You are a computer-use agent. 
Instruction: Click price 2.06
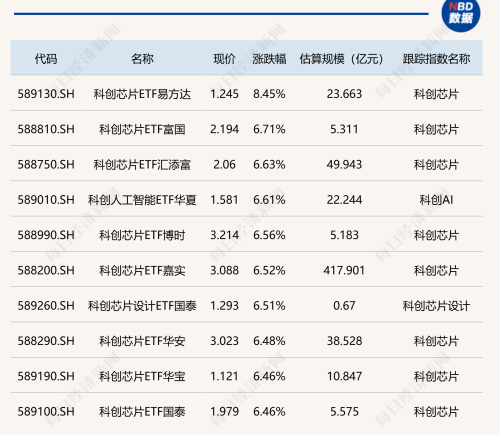tap(224, 165)
